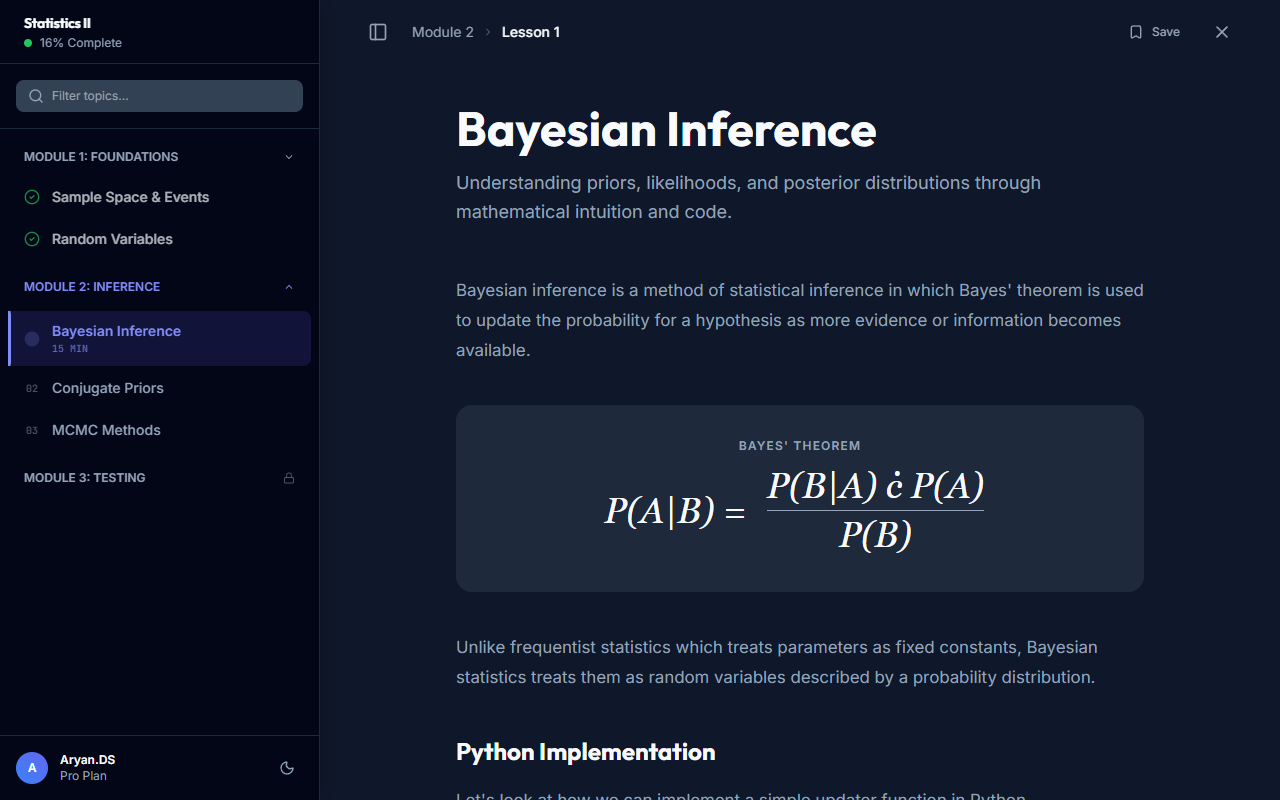Click completed checkmark for Sample Space & Events
Screen dimensions: 1280x800
(x=32, y=197)
